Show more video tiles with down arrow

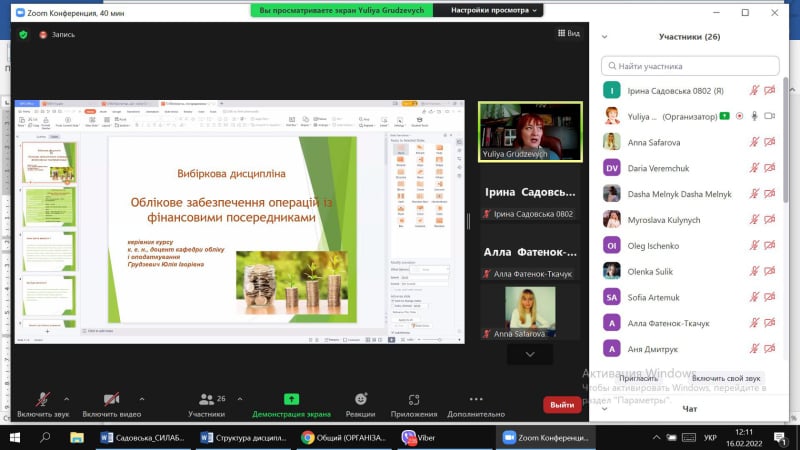[530, 354]
